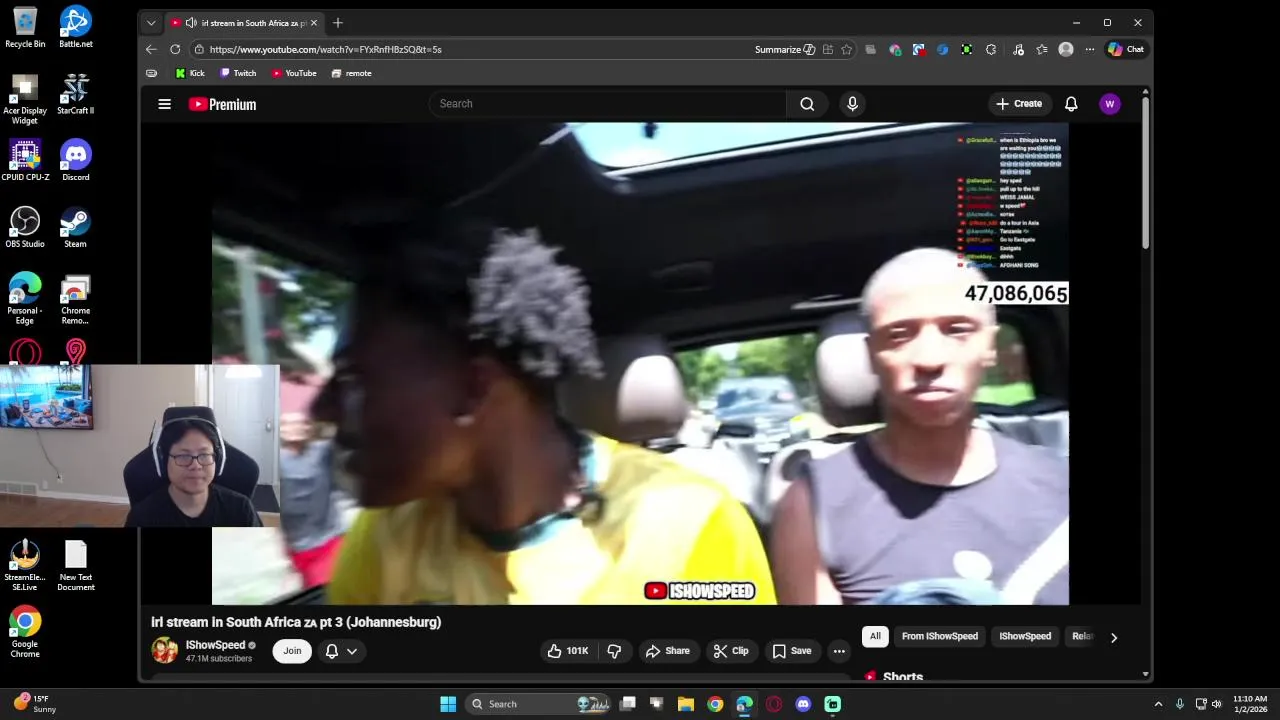Open Copilot Chat in the Edge toolbar
1280x720 pixels.
(1126, 49)
